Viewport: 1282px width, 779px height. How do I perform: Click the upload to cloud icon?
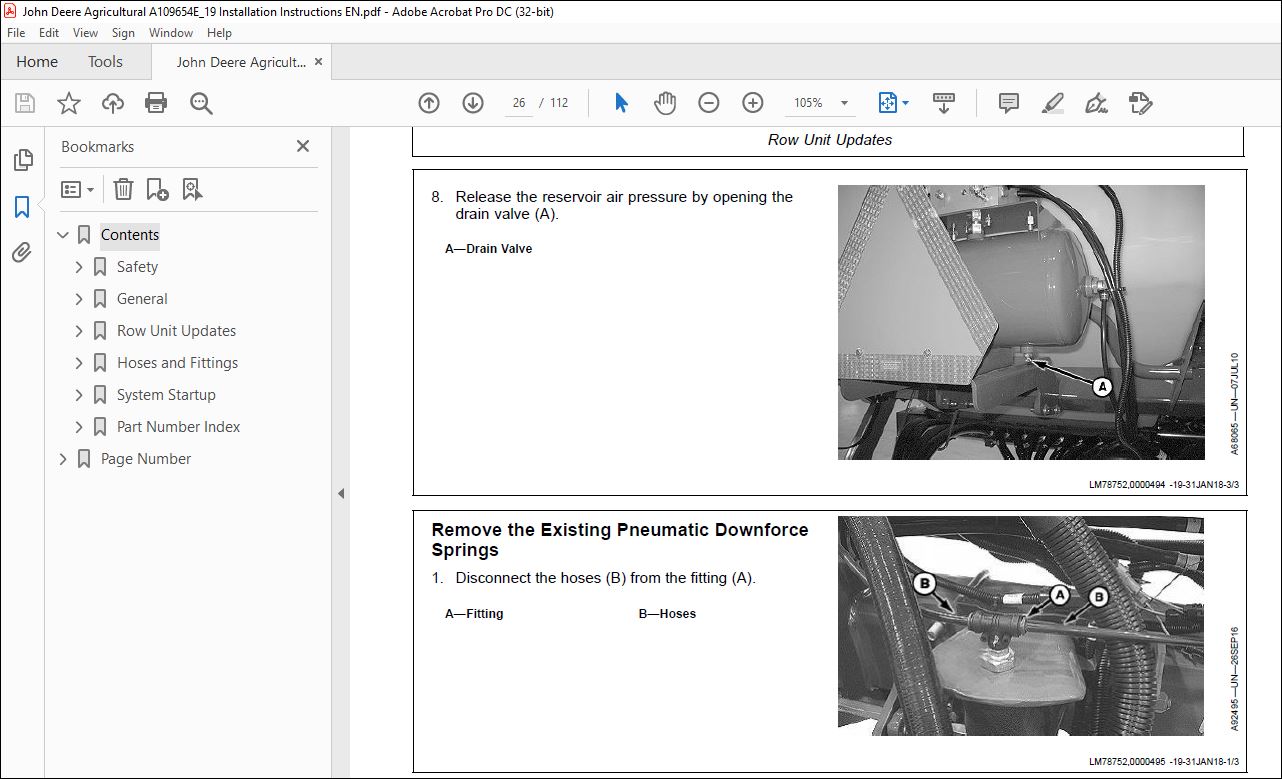pyautogui.click(x=113, y=103)
